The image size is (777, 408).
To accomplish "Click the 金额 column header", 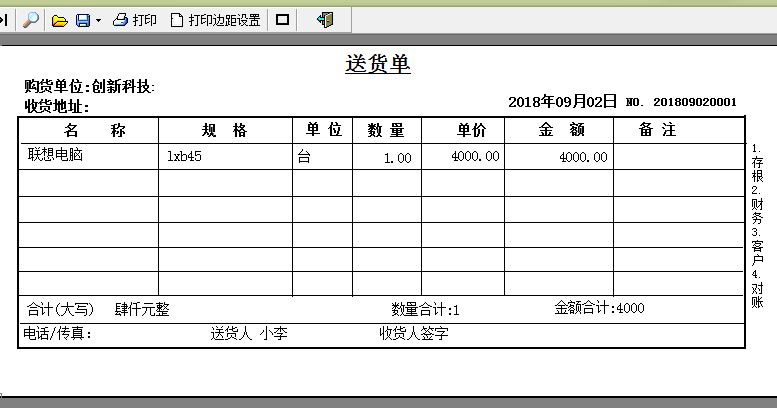I will [x=561, y=129].
